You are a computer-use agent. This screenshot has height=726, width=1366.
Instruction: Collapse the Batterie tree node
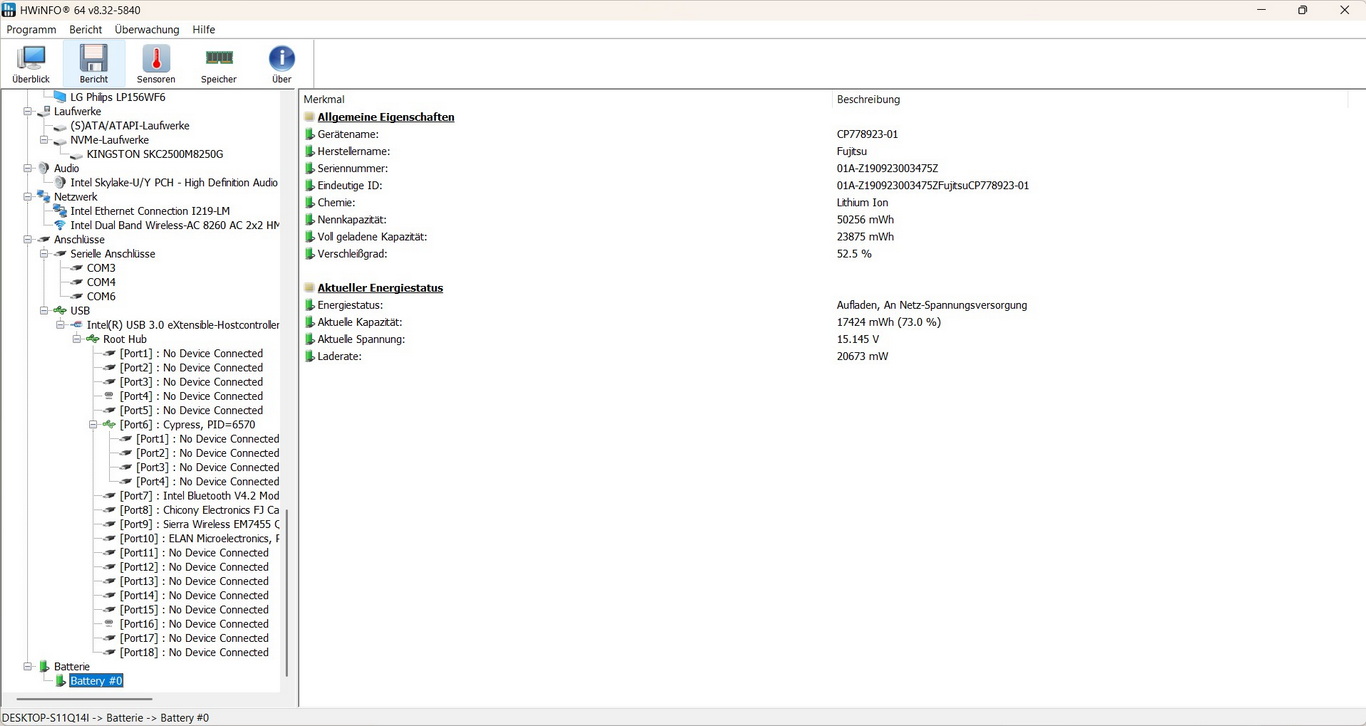tap(28, 667)
